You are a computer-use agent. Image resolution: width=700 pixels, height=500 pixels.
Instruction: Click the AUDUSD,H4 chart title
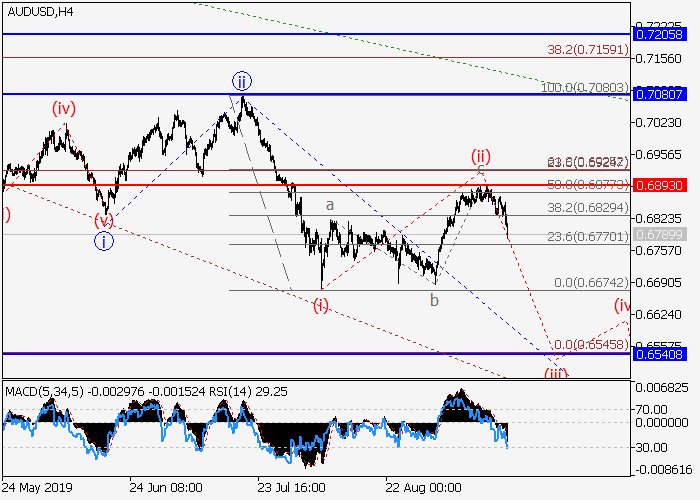tap(39, 13)
